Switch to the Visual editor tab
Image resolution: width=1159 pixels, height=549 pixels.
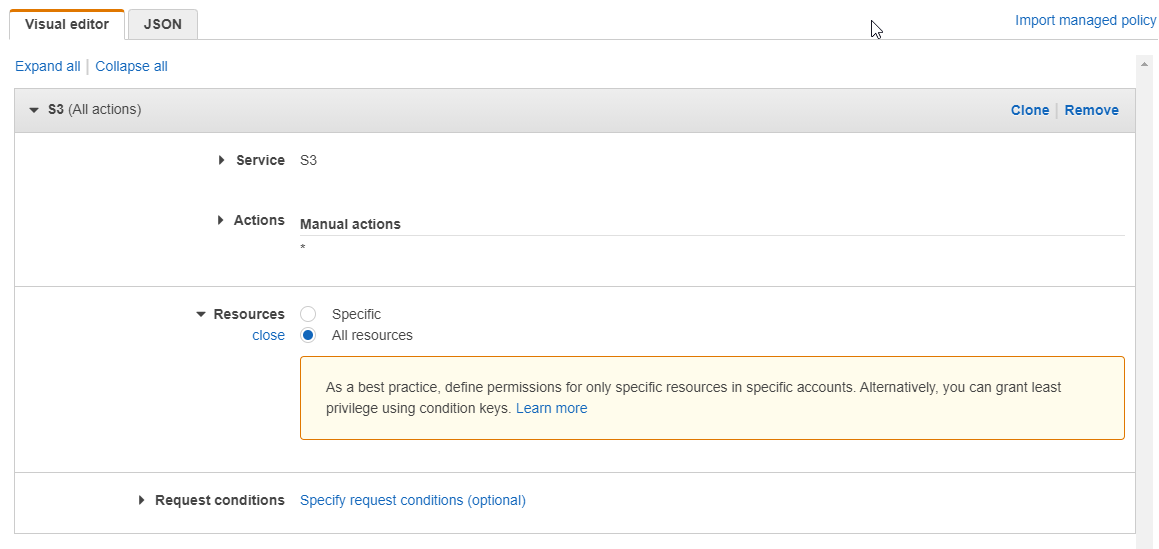click(x=67, y=24)
